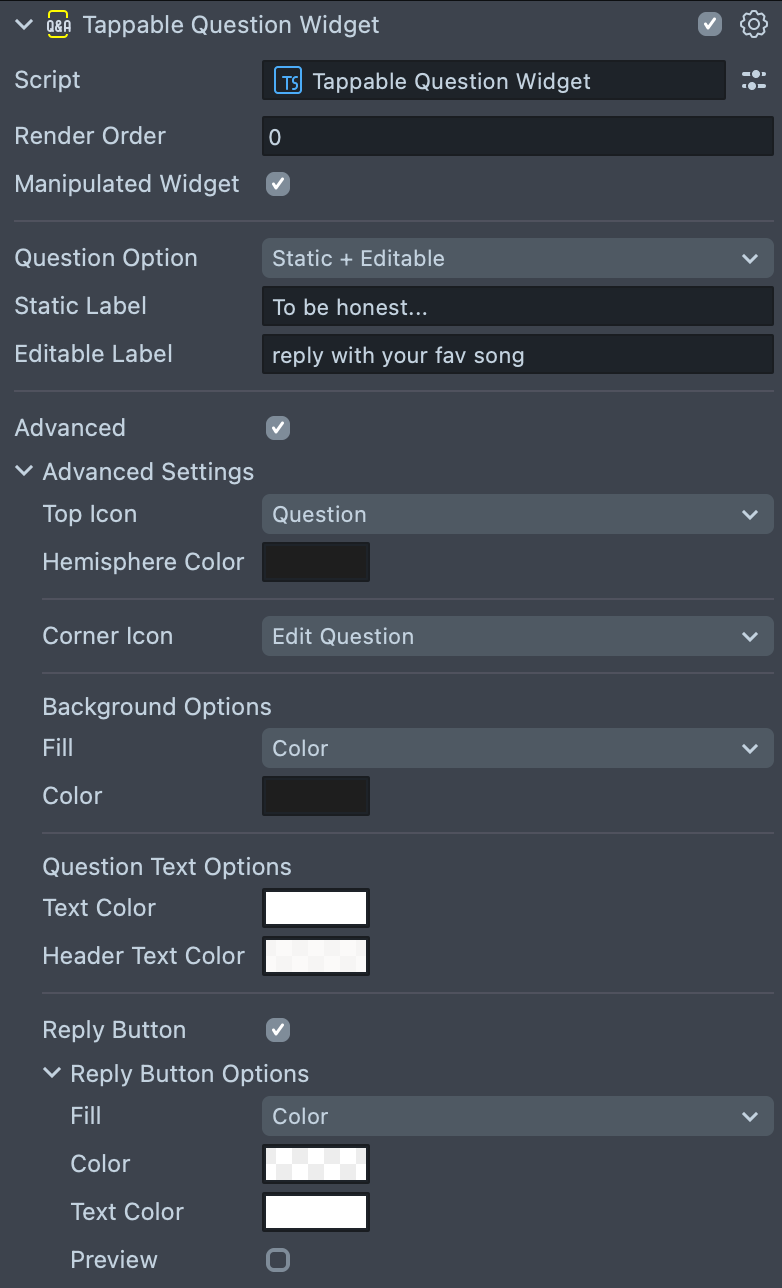Screen dimensions: 782x1288
Task: Open Background Options Fill dropdown
Action: pos(517,748)
